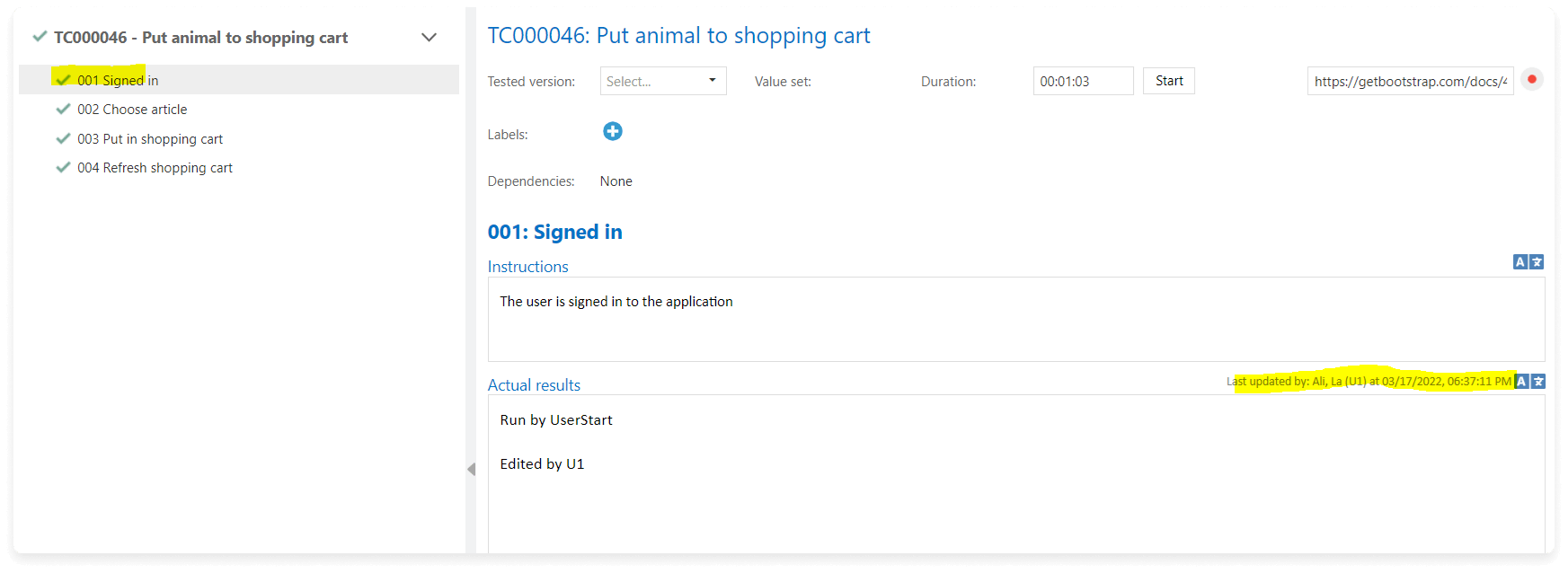Click translate icon beside Actual results
Viewport: 1568px width, 573px height.
pos(1538,382)
